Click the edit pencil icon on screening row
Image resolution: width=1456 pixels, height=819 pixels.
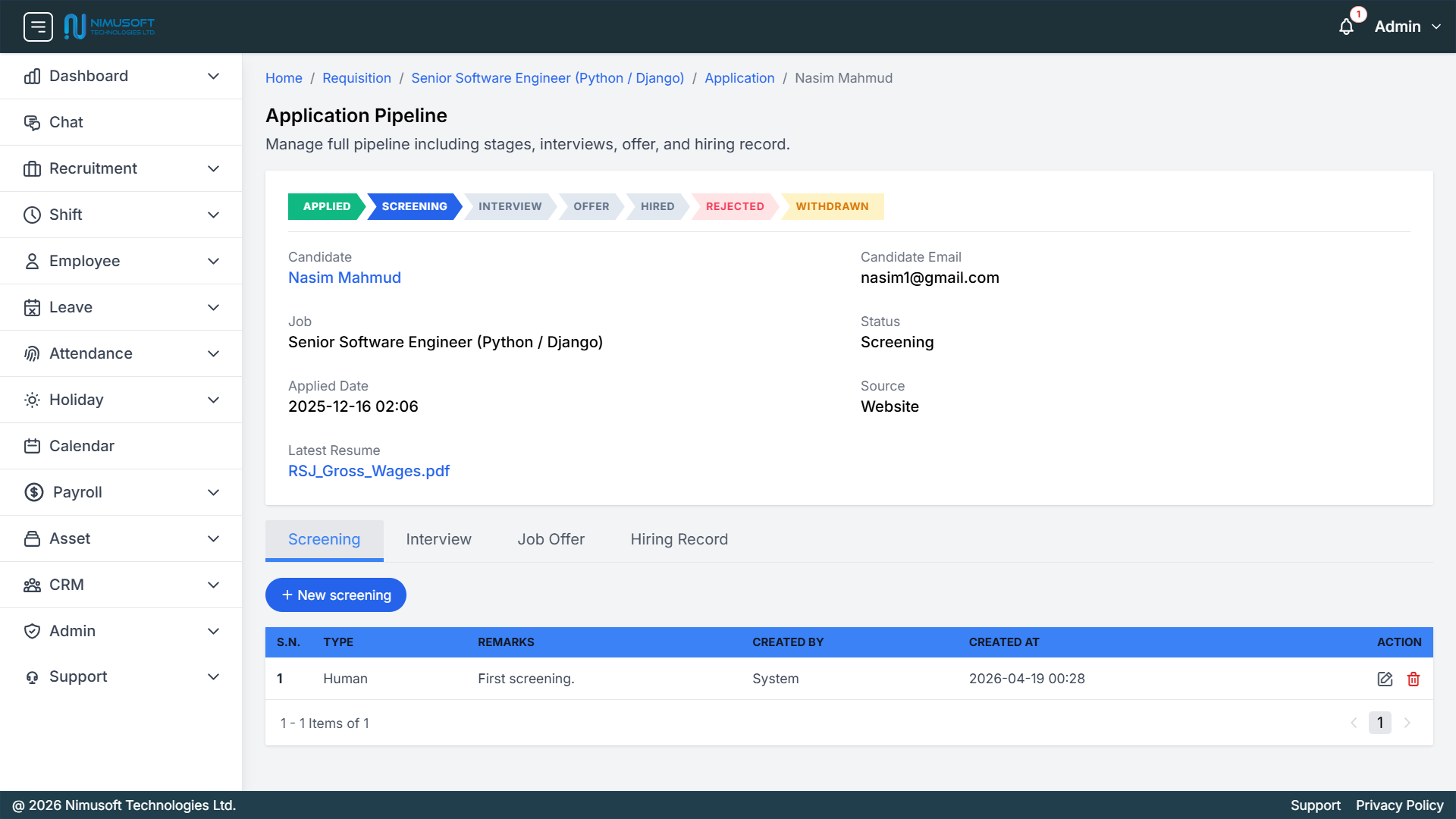(x=1385, y=679)
